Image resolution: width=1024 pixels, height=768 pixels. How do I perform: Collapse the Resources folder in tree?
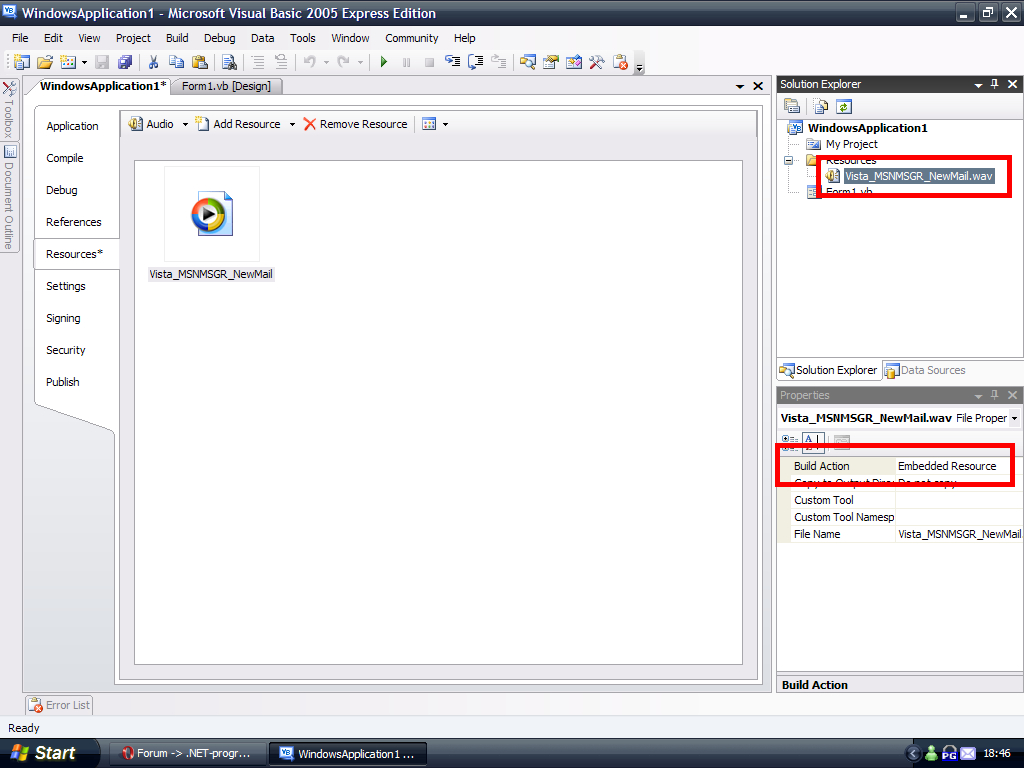788,160
